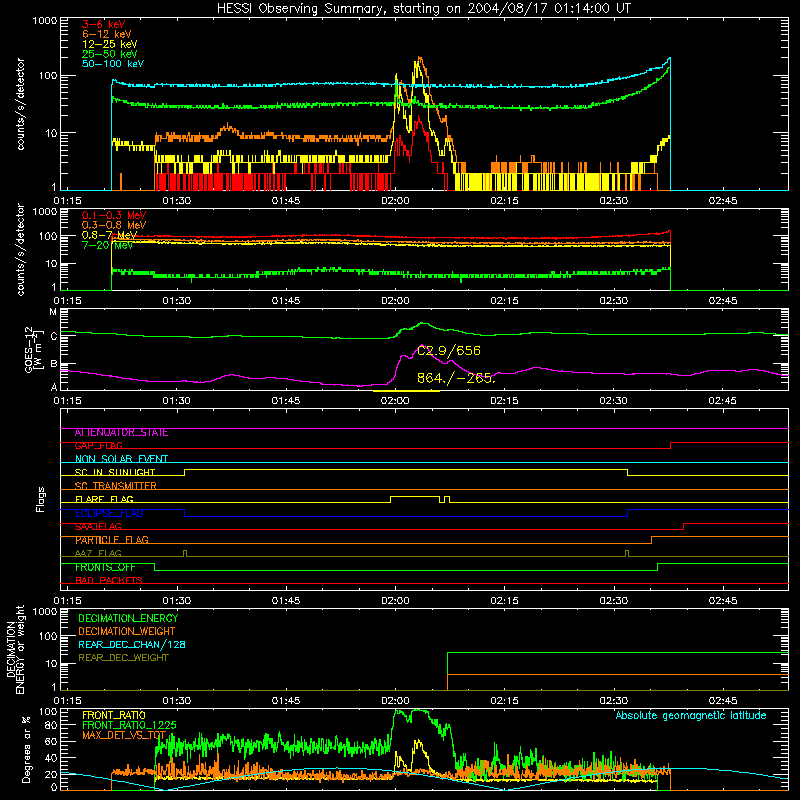800x800 pixels.
Task: Click the orange 6-12 keV flare peak
Action: (419, 60)
